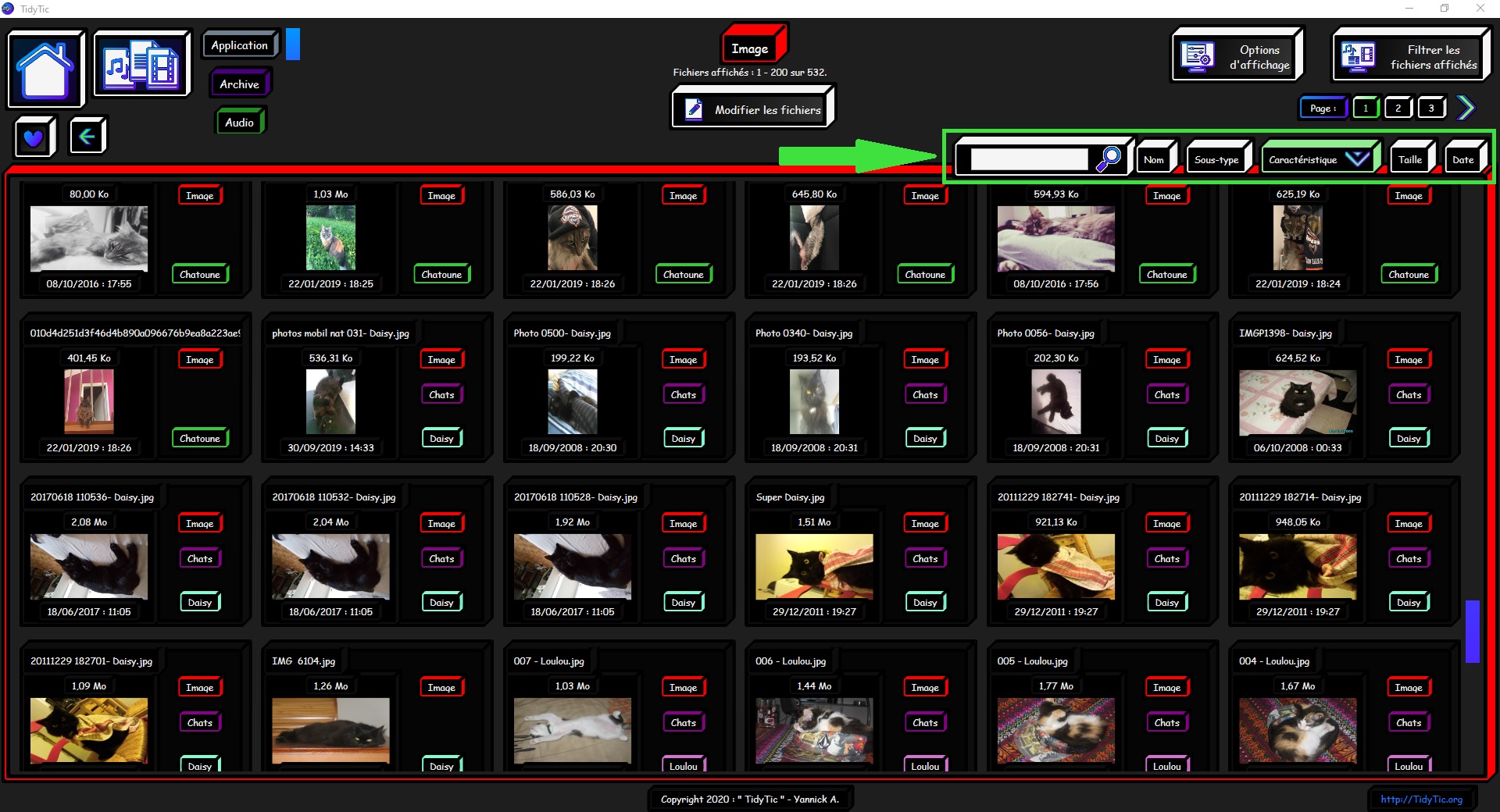
Task: Click the blue indicator beside Application
Action: coord(293,45)
